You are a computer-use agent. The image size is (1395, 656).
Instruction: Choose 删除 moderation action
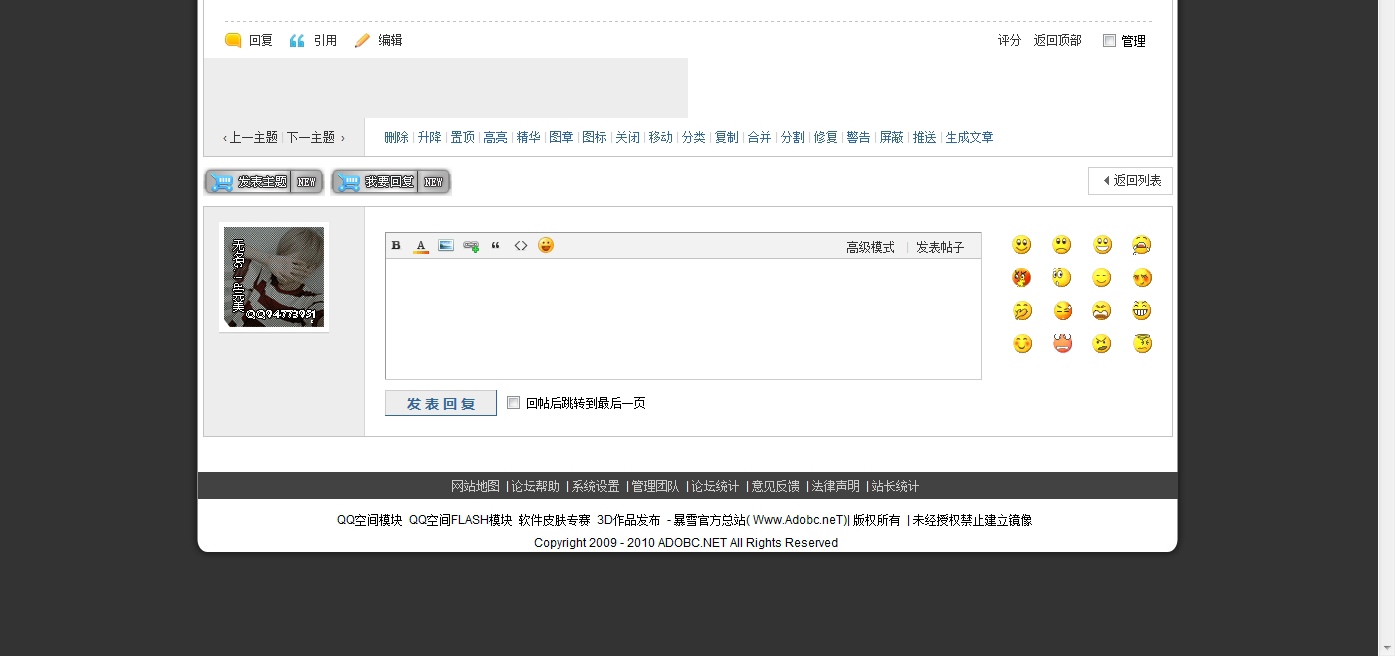pyautogui.click(x=396, y=138)
